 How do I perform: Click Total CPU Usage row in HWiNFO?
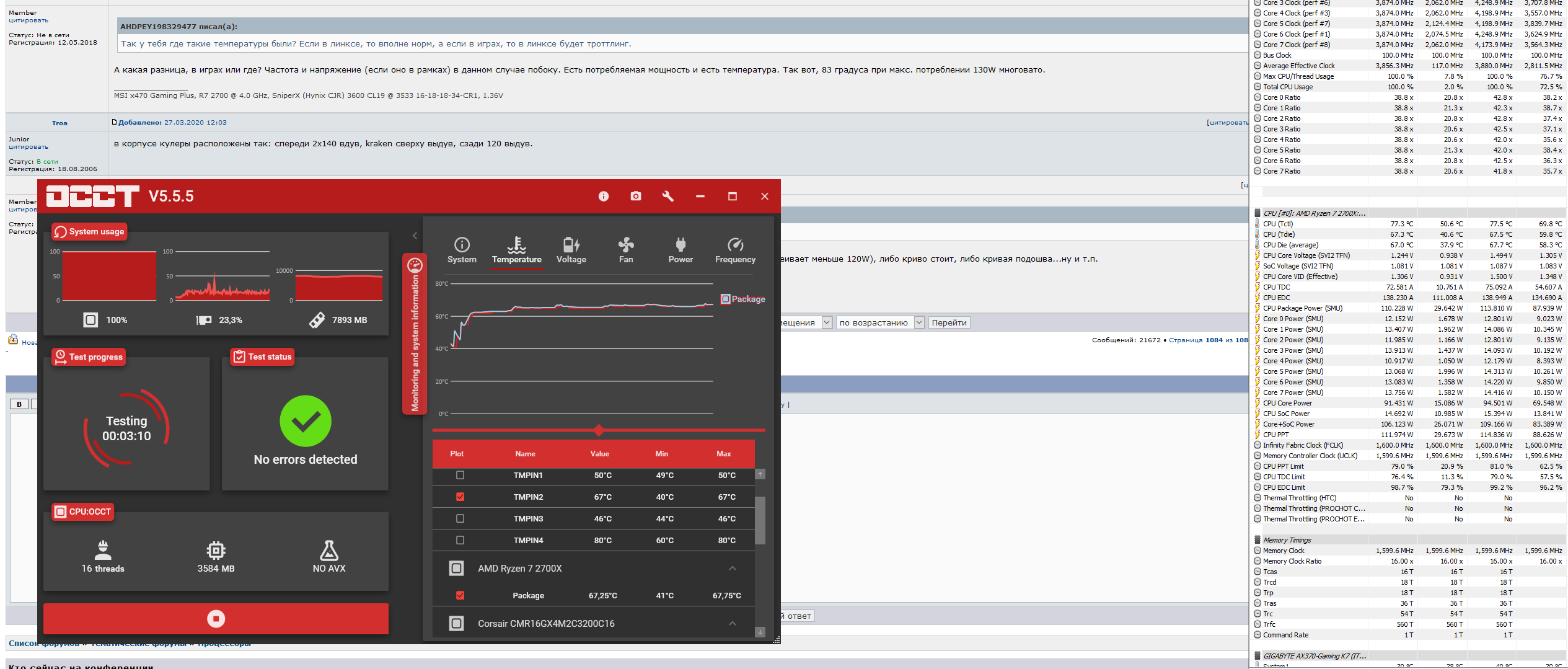pyautogui.click(x=1408, y=87)
